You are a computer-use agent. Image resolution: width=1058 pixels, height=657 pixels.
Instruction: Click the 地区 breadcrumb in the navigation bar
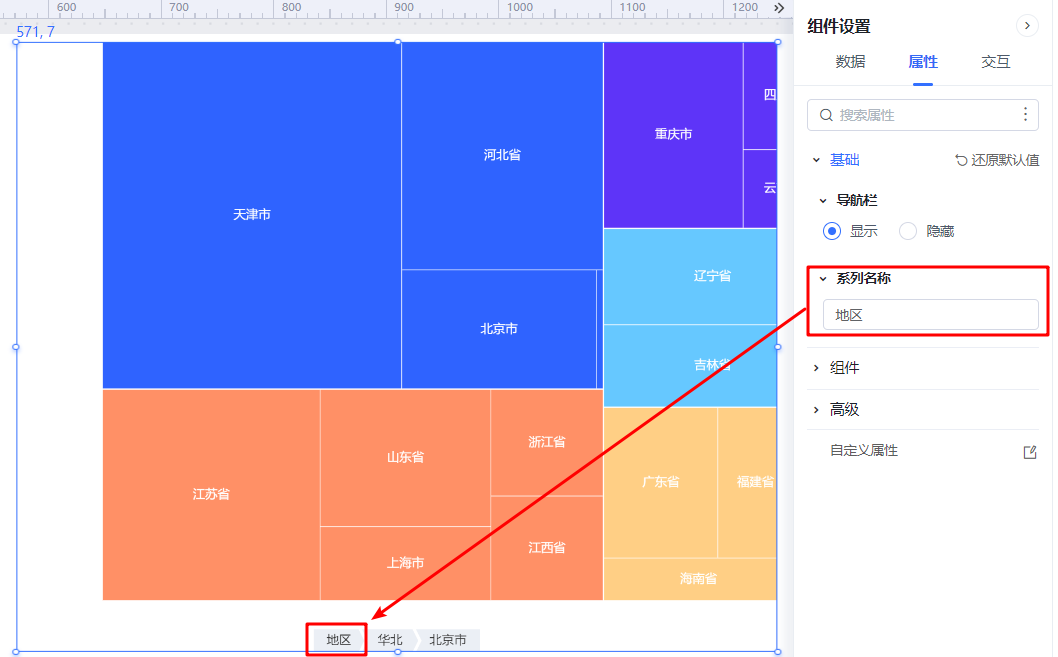pyautogui.click(x=338, y=639)
